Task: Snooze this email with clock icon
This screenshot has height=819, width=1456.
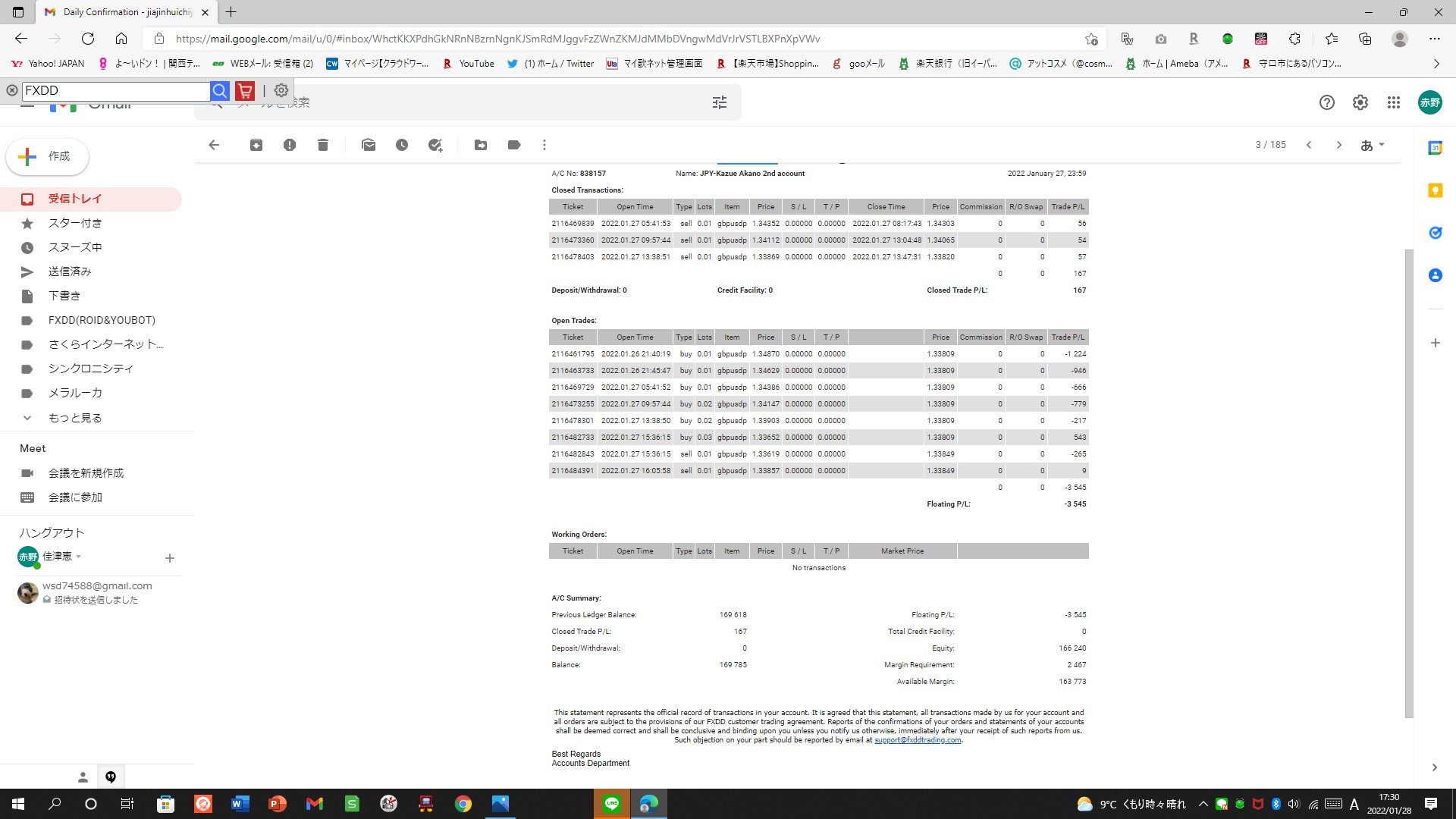Action: click(402, 145)
